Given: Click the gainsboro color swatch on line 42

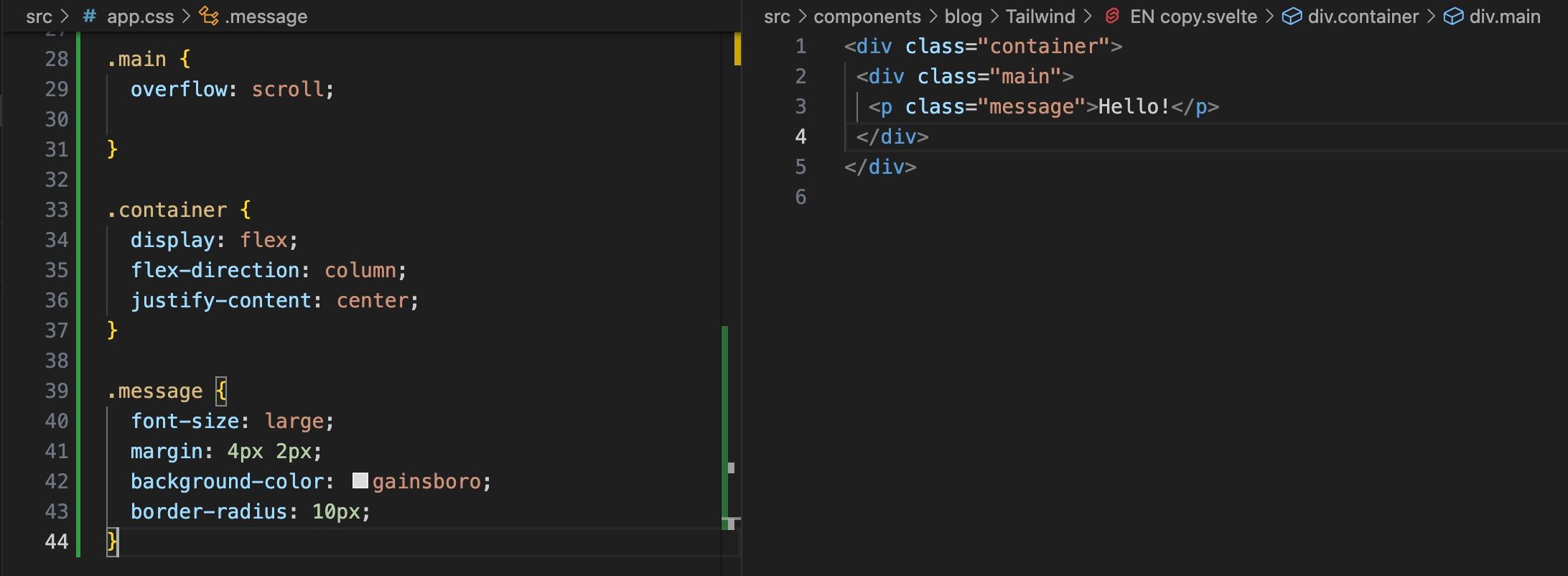Looking at the screenshot, I should coord(360,480).
